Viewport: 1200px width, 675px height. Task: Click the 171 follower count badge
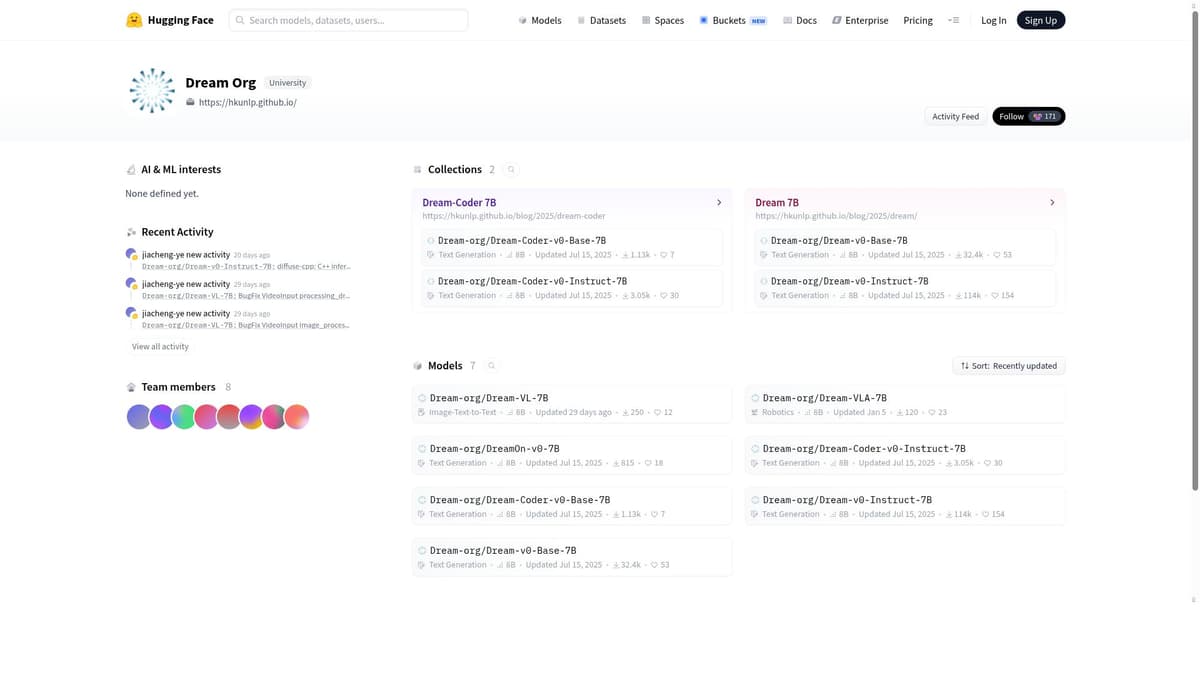(x=1044, y=116)
